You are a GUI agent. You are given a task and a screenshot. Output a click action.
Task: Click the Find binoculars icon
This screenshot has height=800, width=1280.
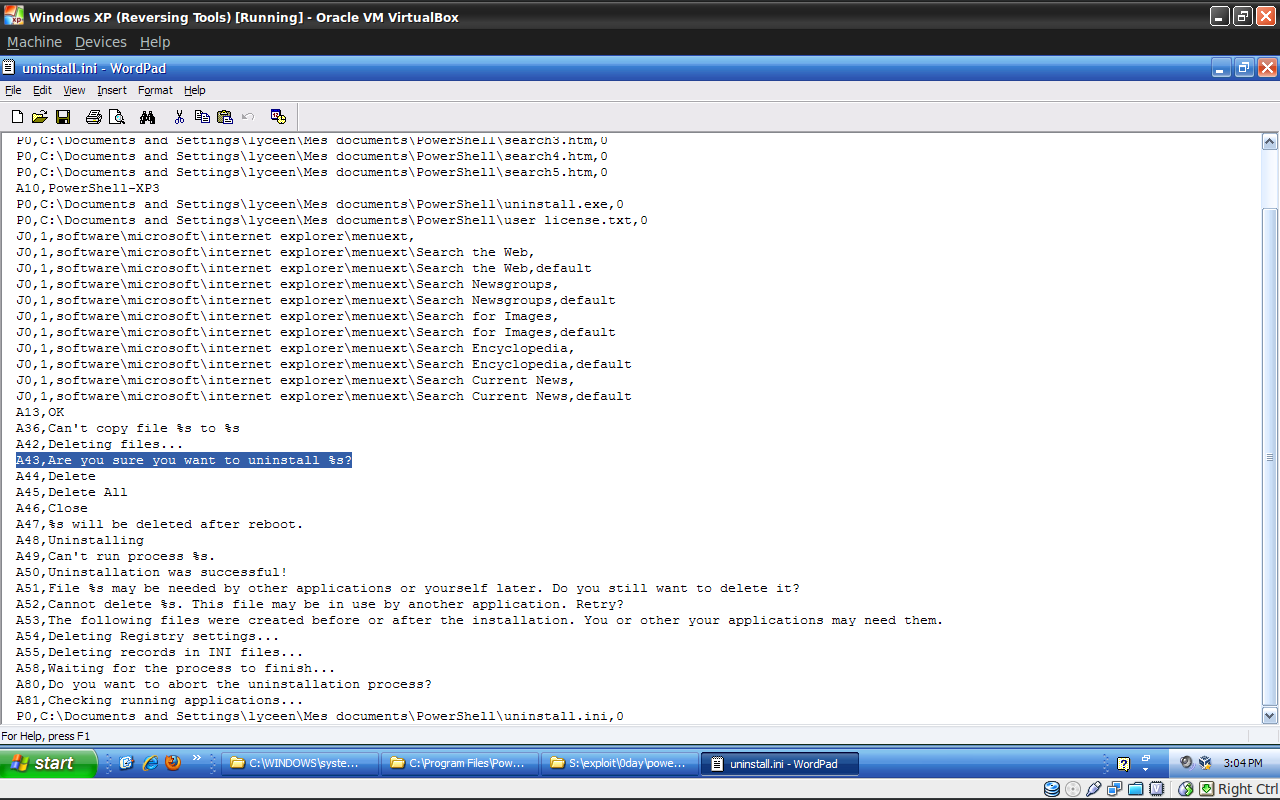(x=148, y=117)
